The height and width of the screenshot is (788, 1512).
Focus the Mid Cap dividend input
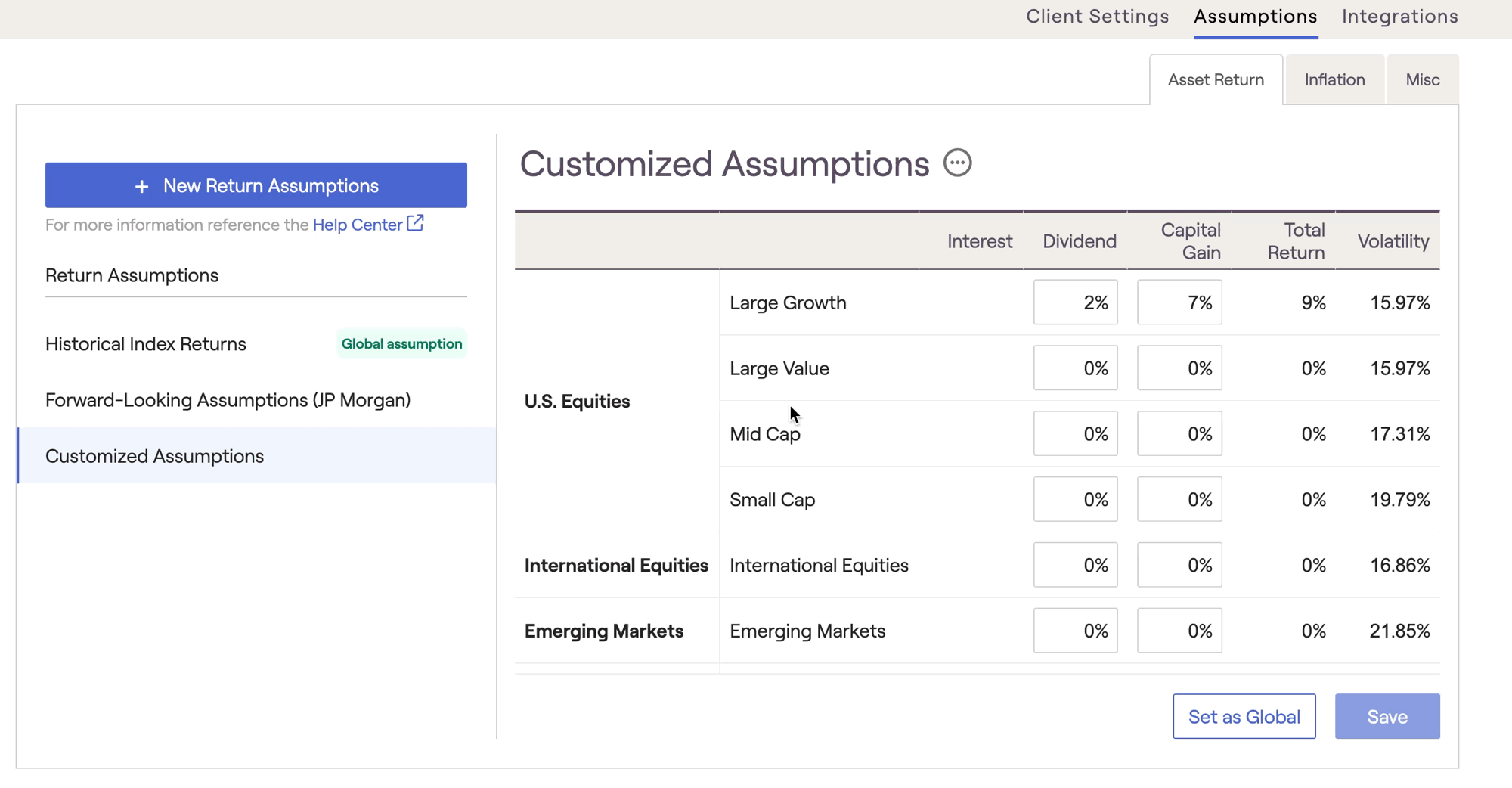point(1075,434)
